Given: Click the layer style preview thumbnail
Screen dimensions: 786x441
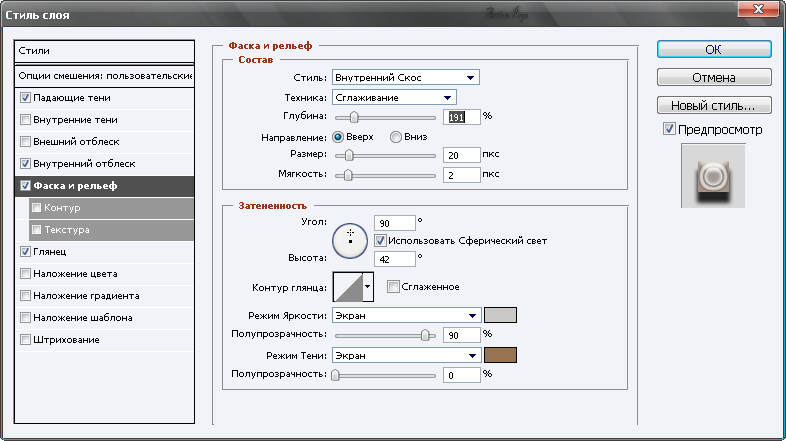Looking at the screenshot, I should pos(713,176).
